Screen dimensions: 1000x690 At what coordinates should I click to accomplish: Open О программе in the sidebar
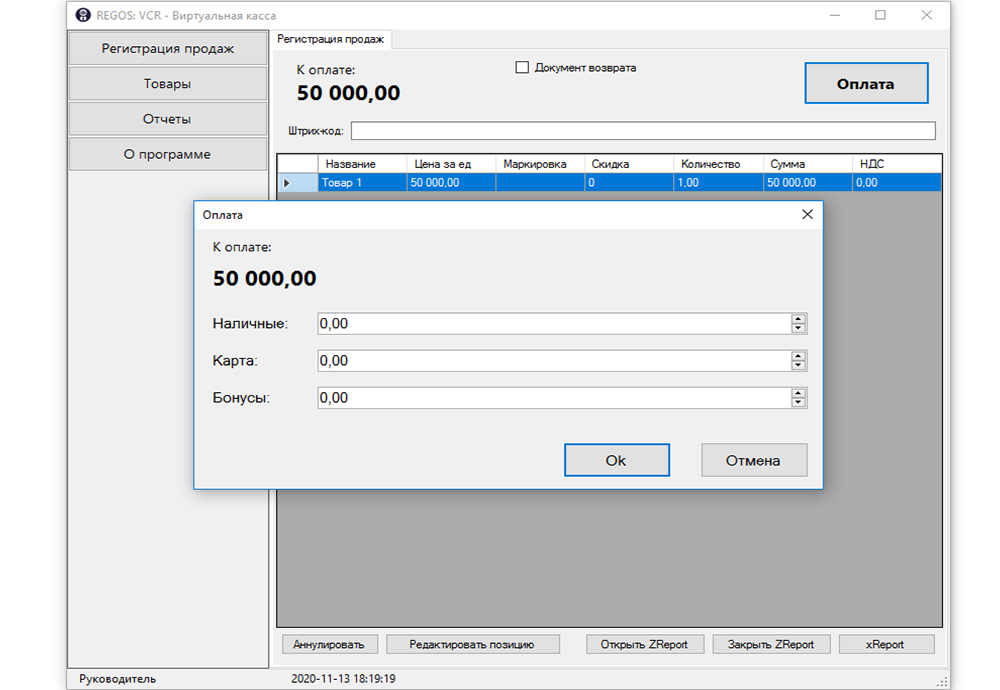point(167,154)
